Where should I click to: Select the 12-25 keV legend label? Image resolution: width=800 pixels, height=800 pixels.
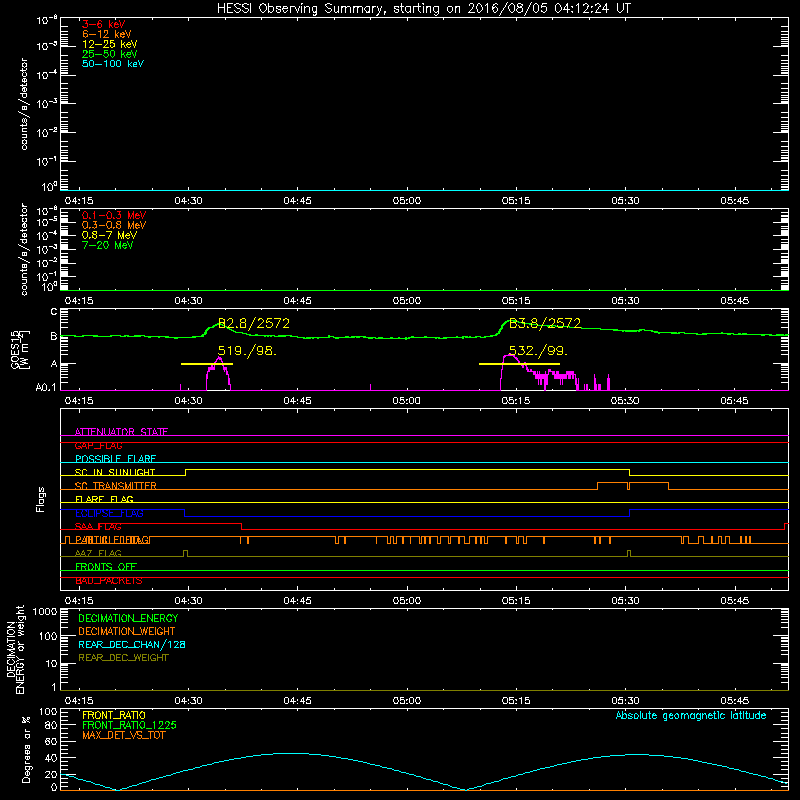click(110, 44)
